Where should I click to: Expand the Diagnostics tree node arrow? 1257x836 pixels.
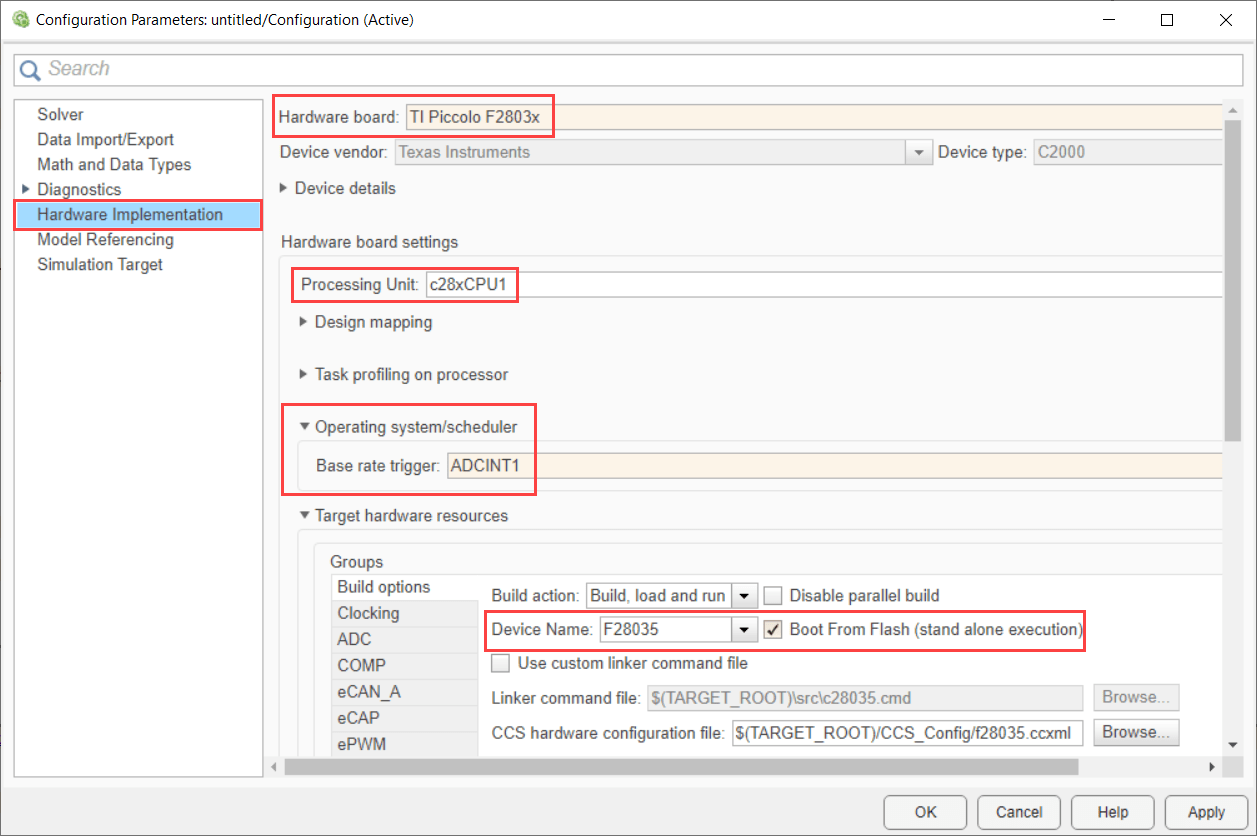[26, 189]
